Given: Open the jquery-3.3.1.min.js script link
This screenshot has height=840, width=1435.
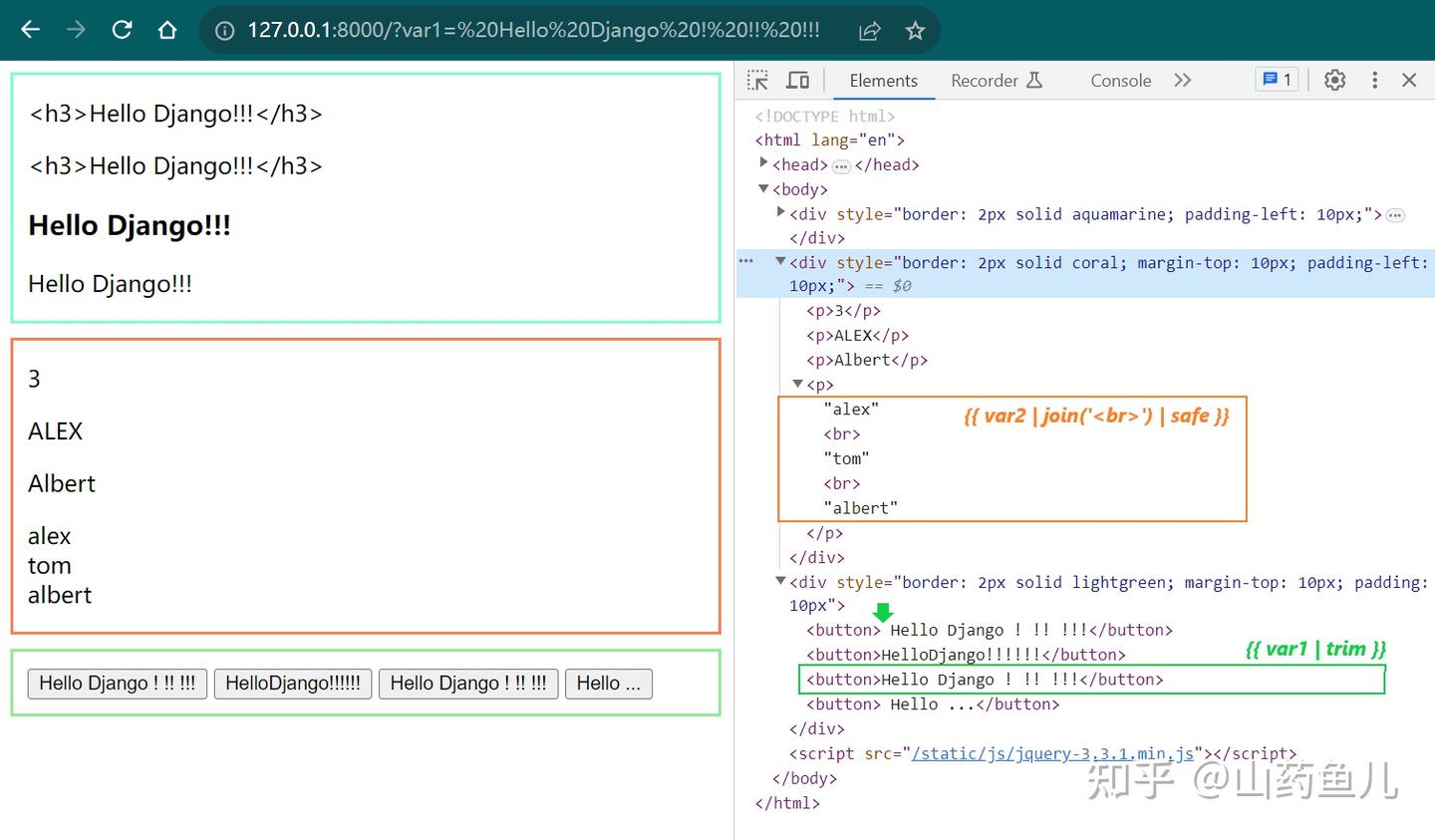Looking at the screenshot, I should point(1052,754).
